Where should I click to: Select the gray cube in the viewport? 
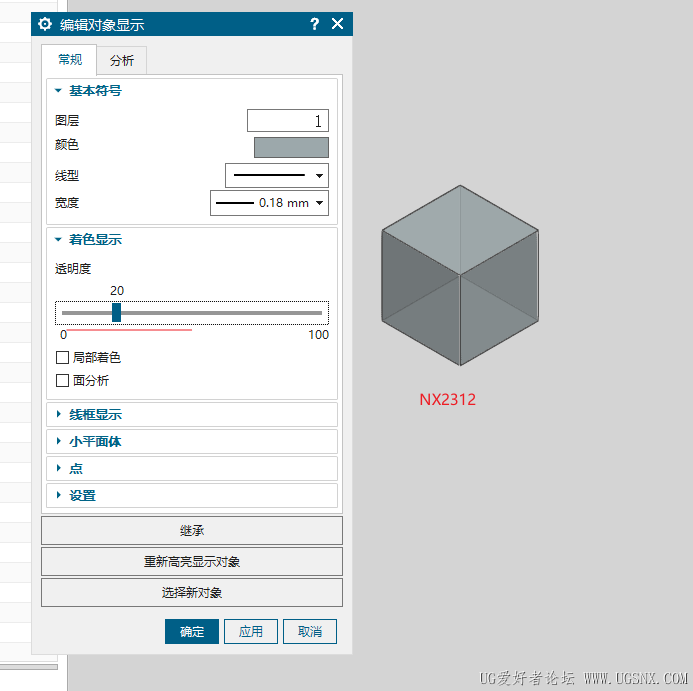(460, 275)
